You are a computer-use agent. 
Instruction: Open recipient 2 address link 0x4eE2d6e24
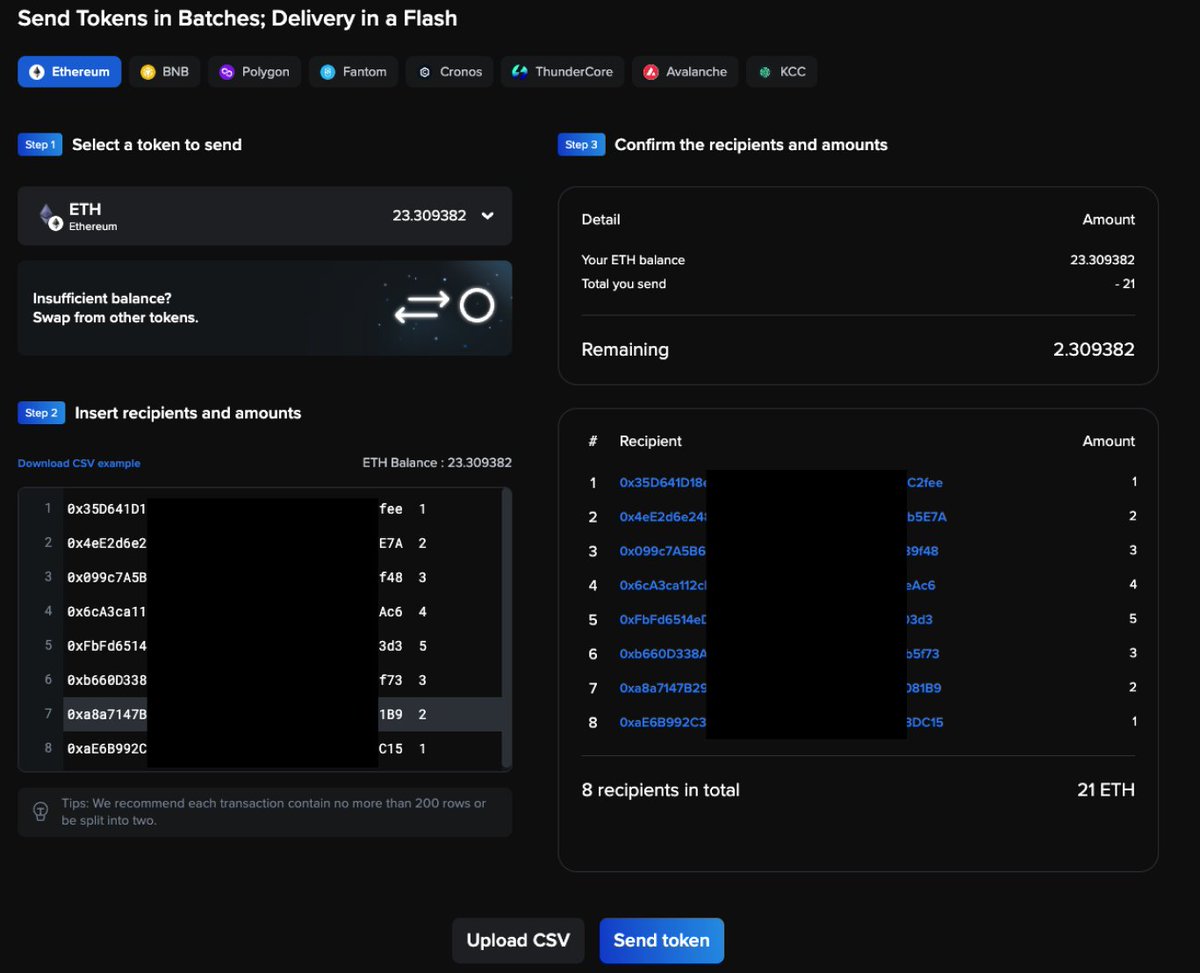783,517
